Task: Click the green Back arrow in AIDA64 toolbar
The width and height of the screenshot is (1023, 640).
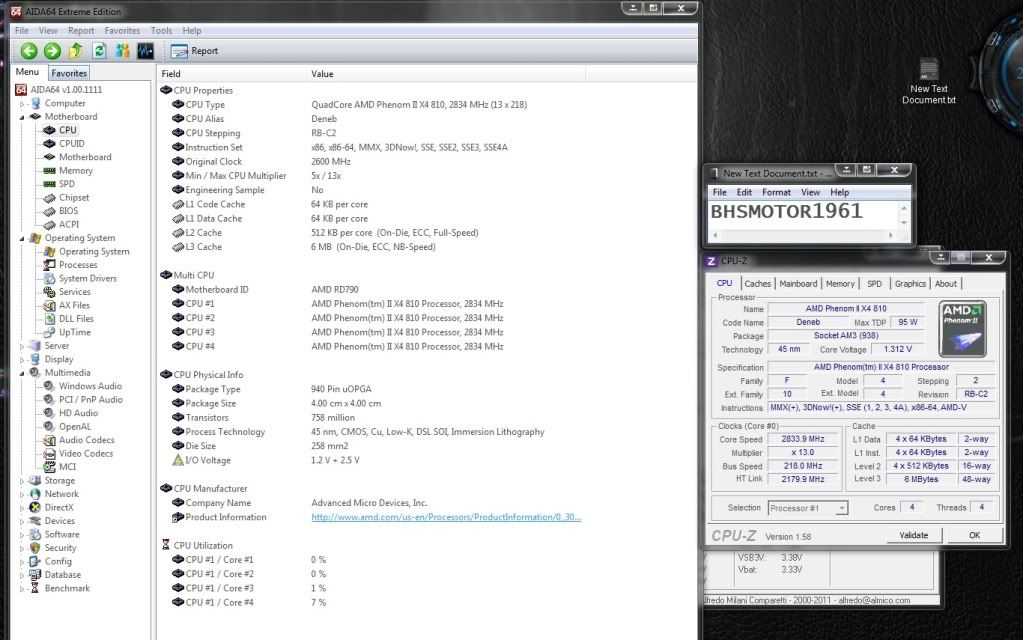Action: tap(29, 51)
